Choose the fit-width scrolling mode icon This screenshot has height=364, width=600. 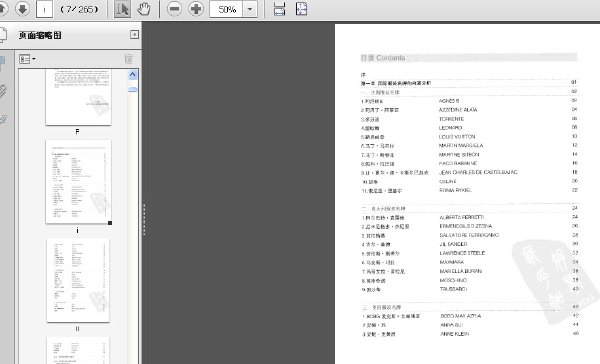[x=280, y=9]
